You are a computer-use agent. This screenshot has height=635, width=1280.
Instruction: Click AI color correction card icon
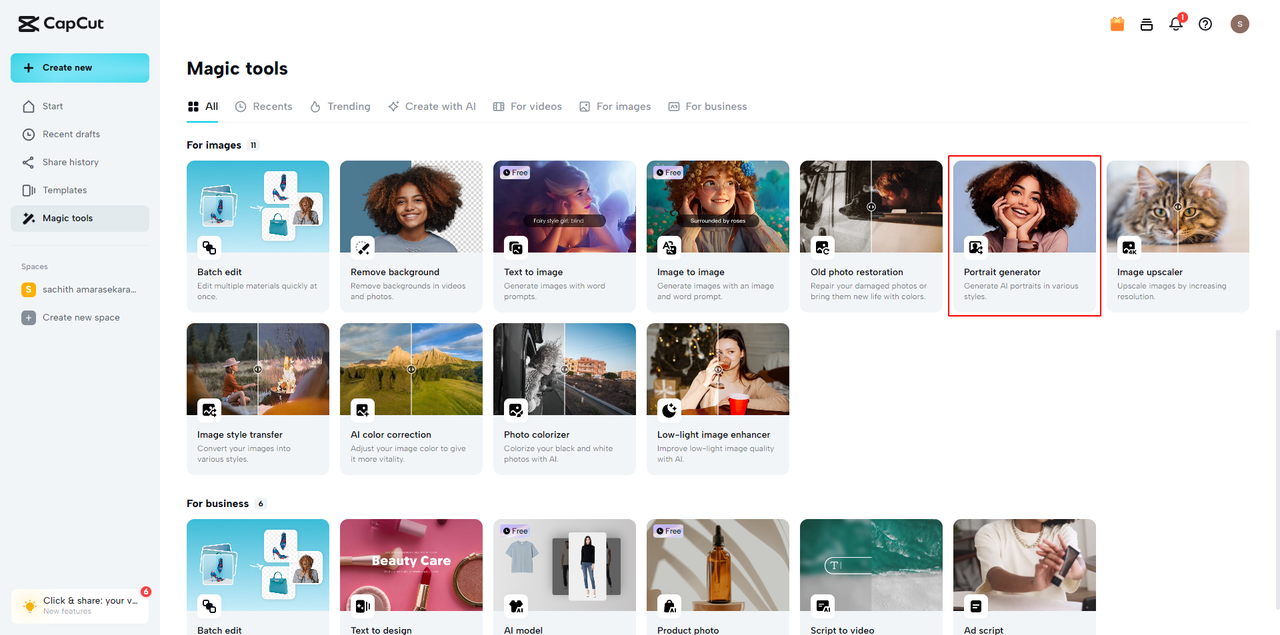point(363,410)
